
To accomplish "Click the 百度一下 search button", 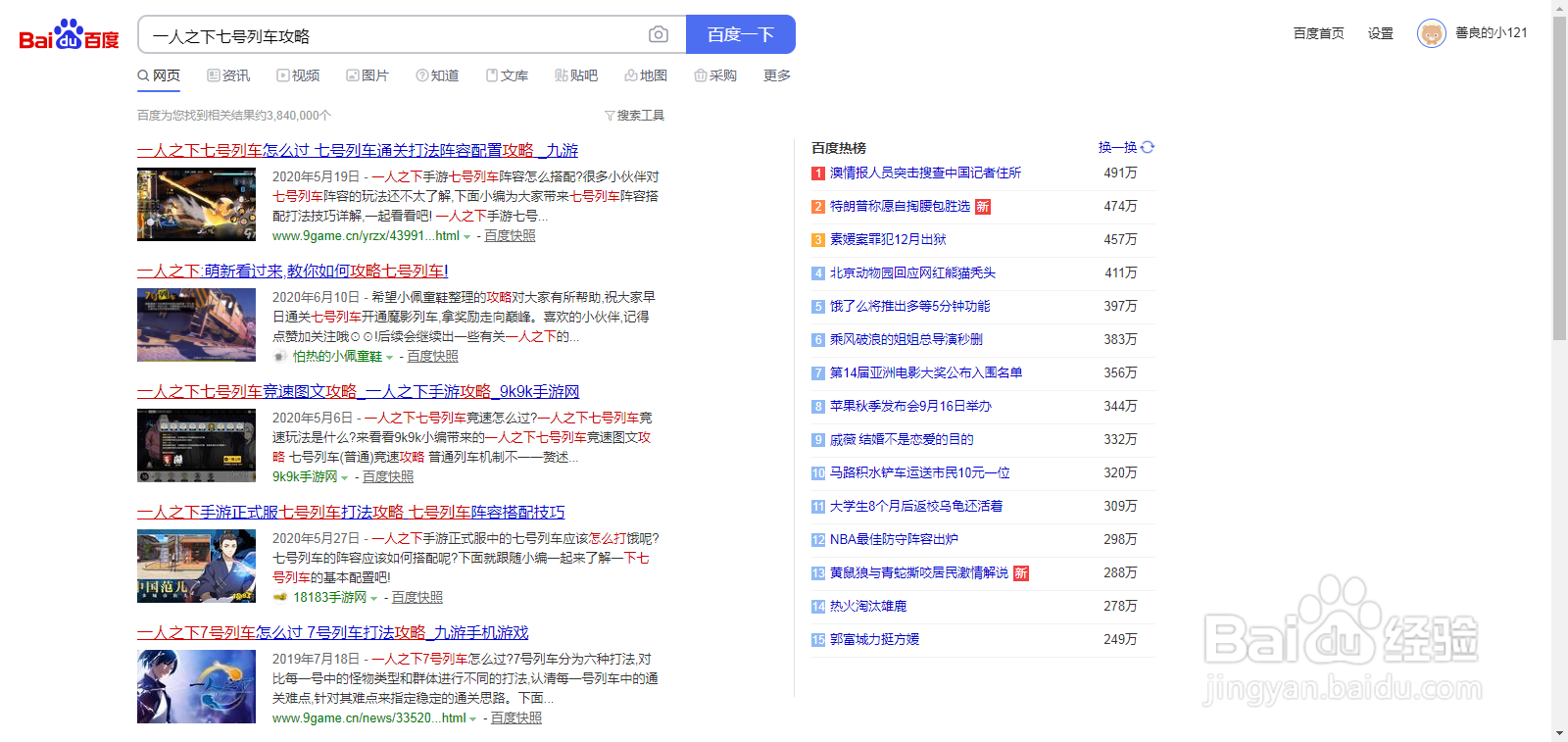I will (x=741, y=34).
